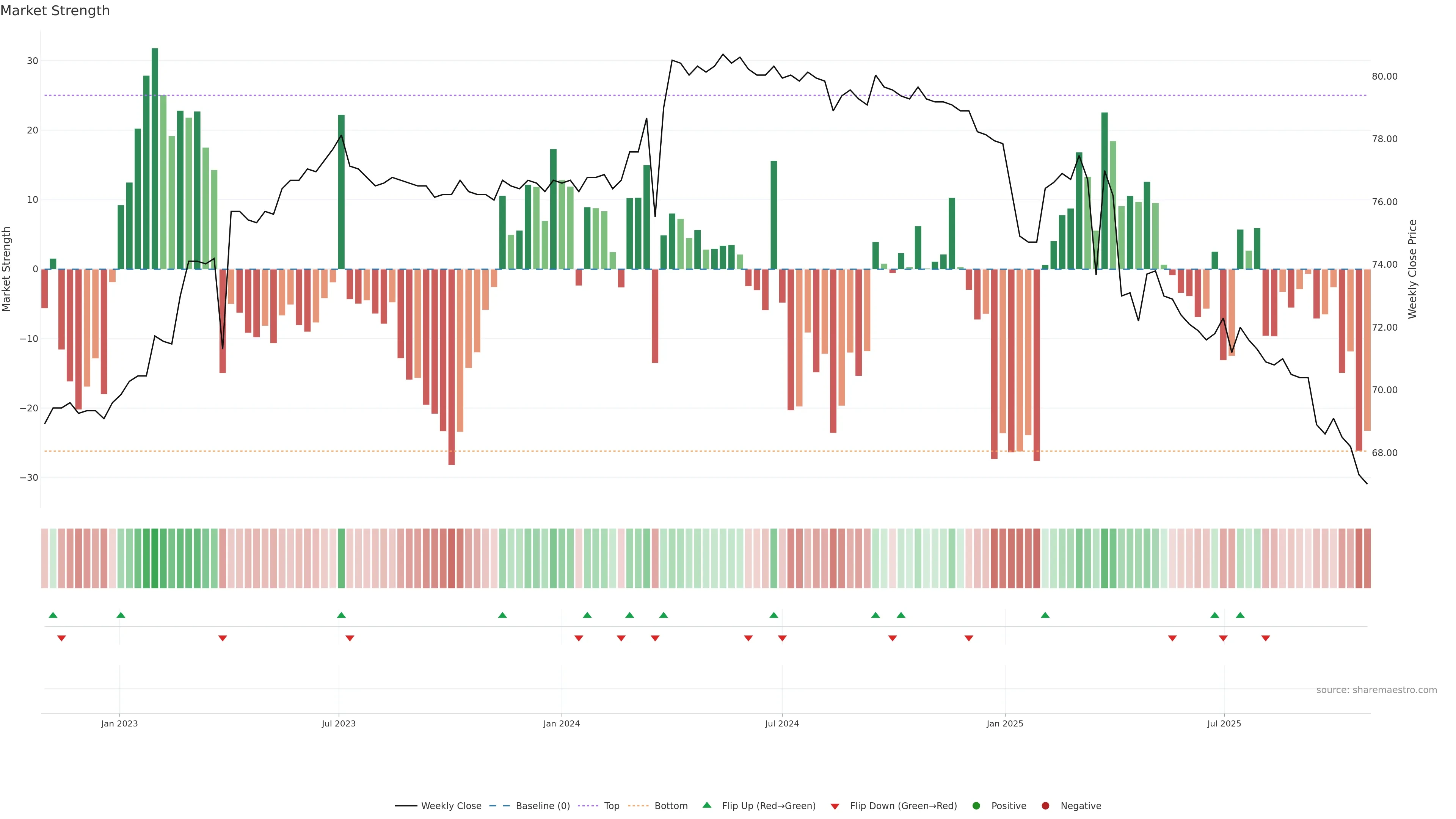Click the red Flip Down triangle legend icon
The height and width of the screenshot is (819, 1456).
(834, 806)
